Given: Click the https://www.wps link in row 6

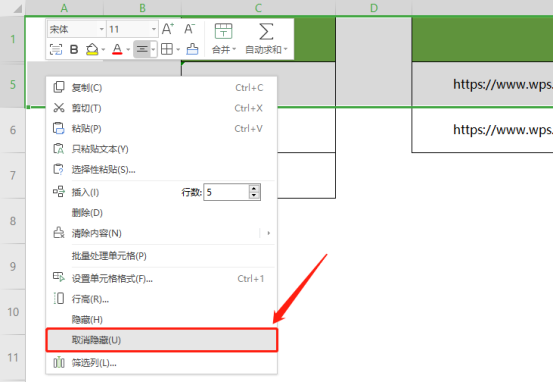Looking at the screenshot, I should pyautogui.click(x=503, y=130).
